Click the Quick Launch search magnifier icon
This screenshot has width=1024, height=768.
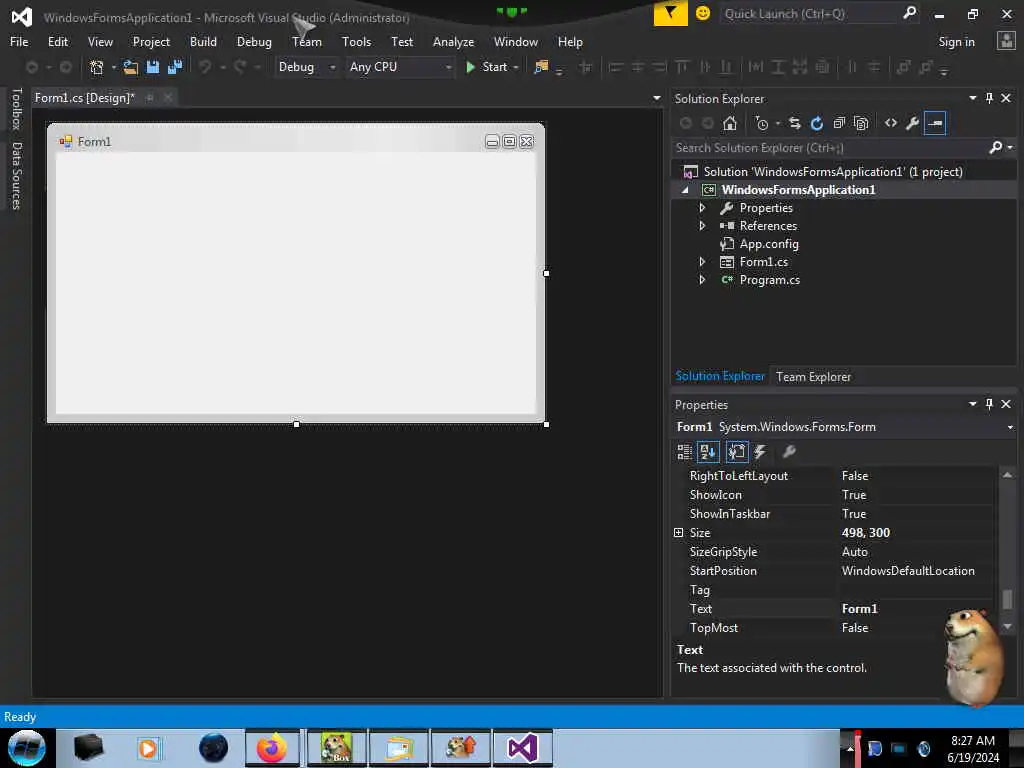pos(909,13)
